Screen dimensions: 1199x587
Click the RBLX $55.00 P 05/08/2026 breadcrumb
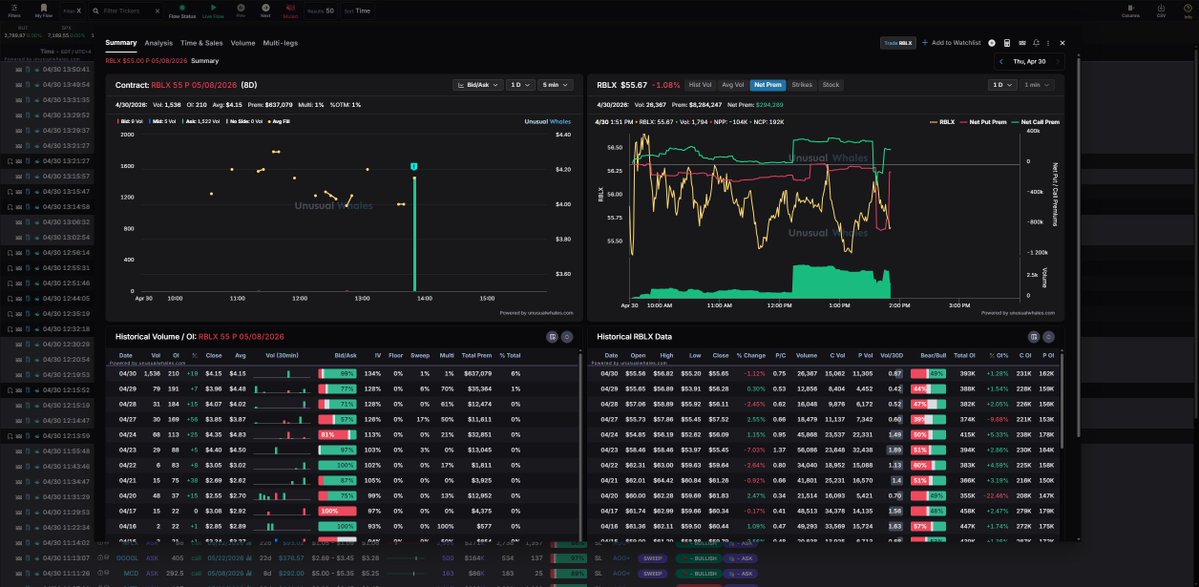coord(146,60)
